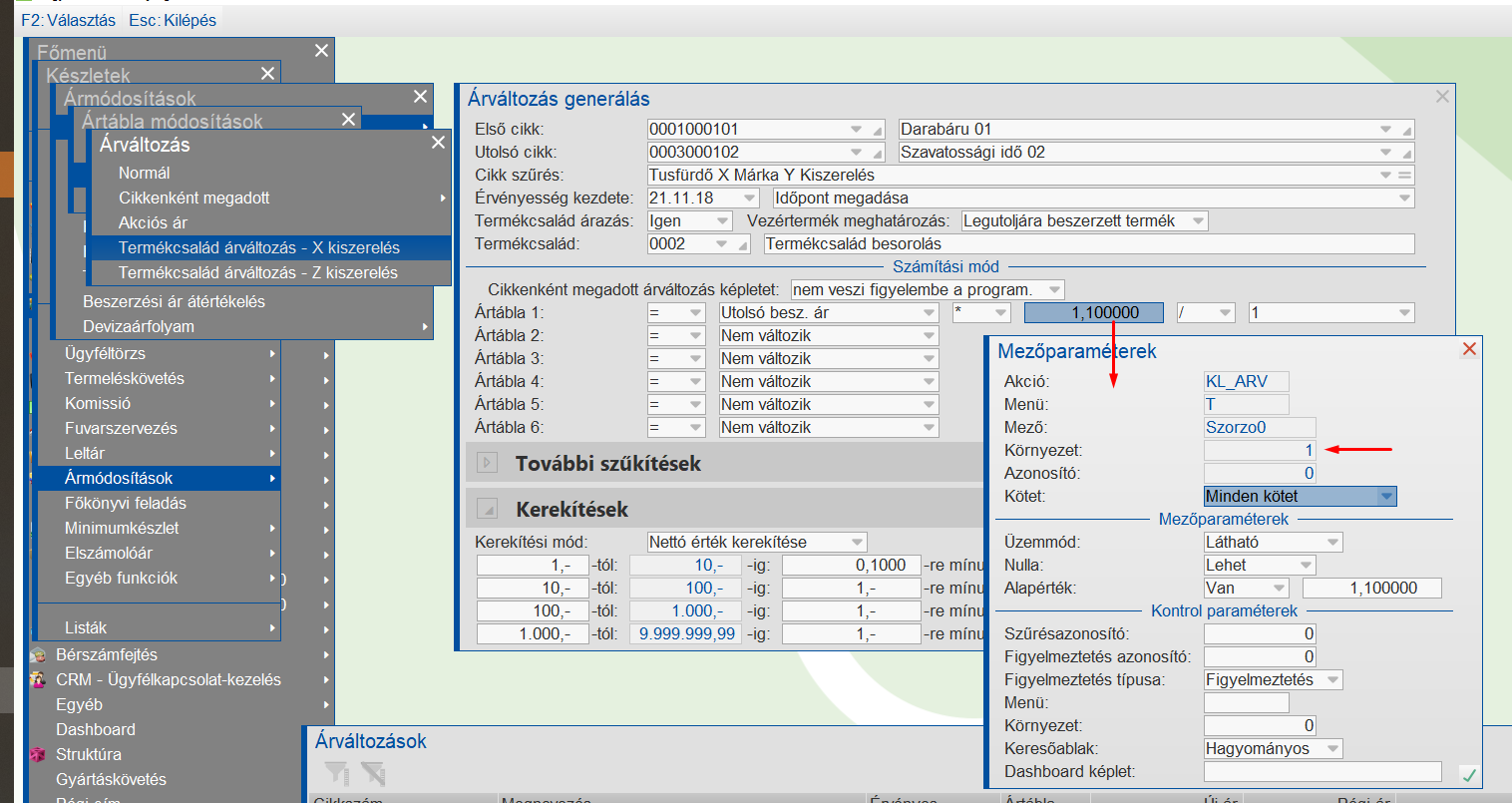Click the Bérszámfejtés payroll icon
The width and height of the screenshot is (1512, 803).
[38, 655]
